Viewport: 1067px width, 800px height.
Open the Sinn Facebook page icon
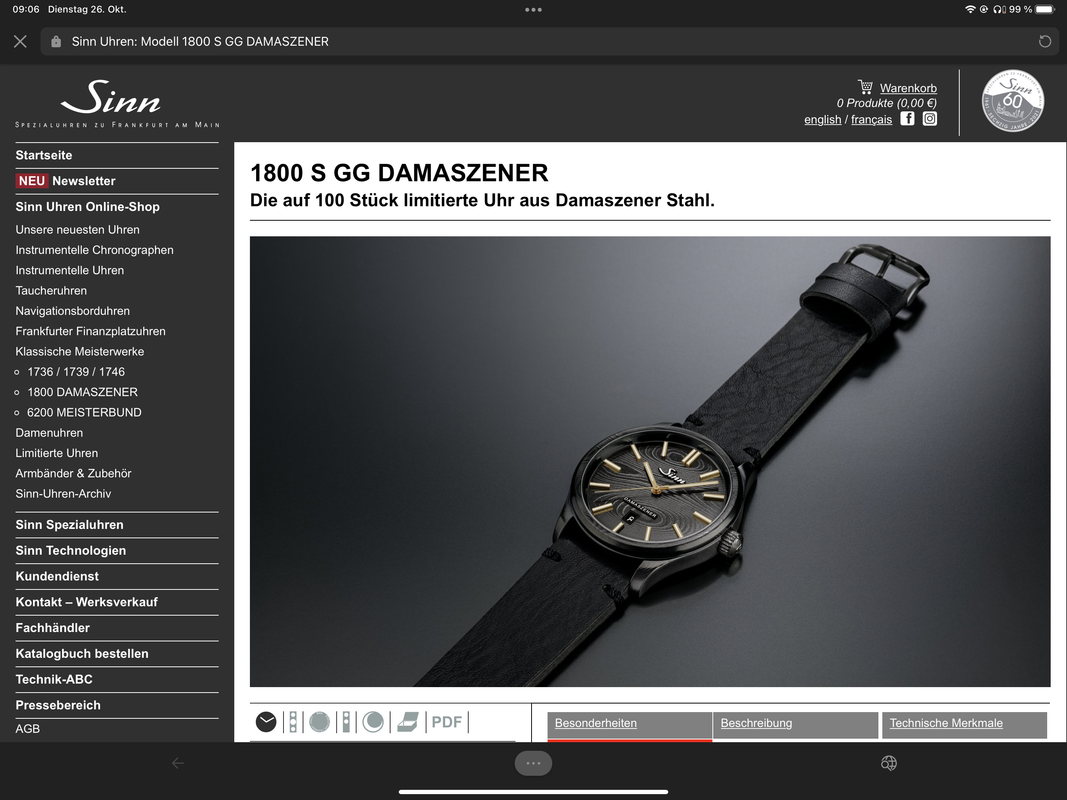(x=907, y=118)
